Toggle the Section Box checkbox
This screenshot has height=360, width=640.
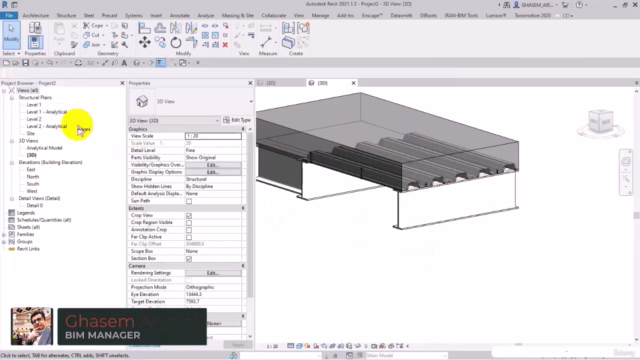189,259
